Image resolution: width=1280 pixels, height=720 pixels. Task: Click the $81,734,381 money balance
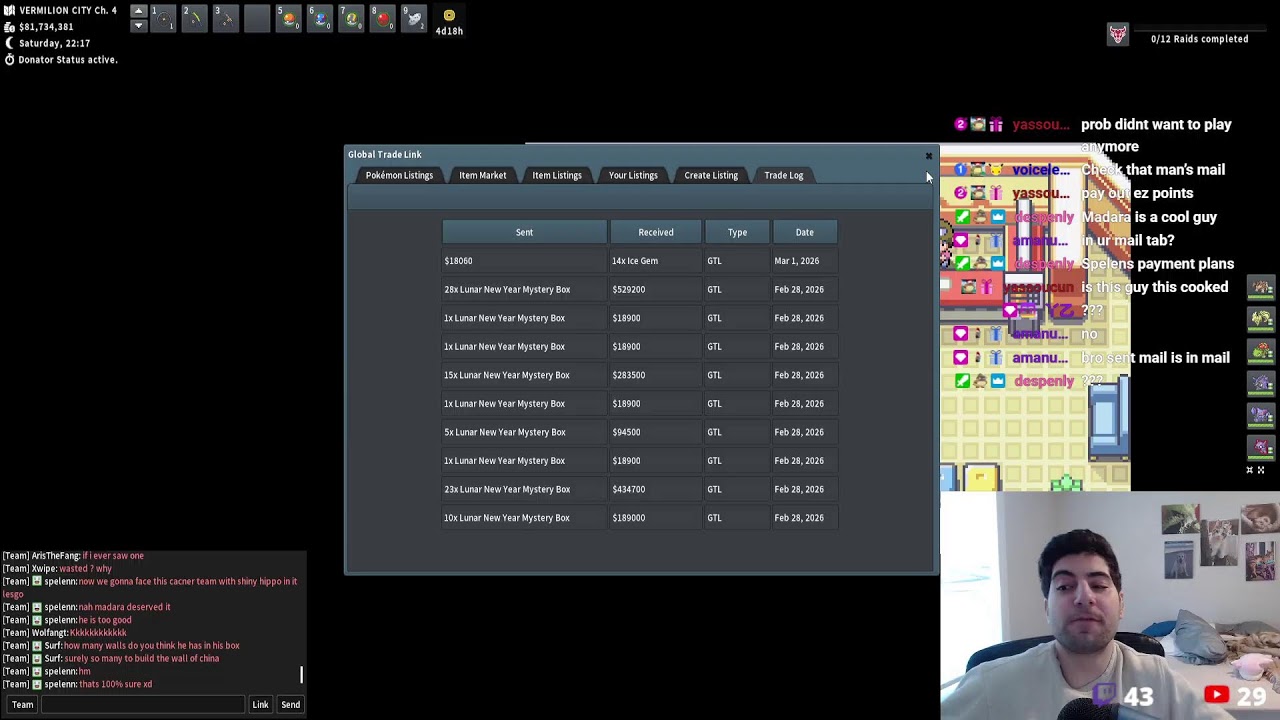pos(46,27)
